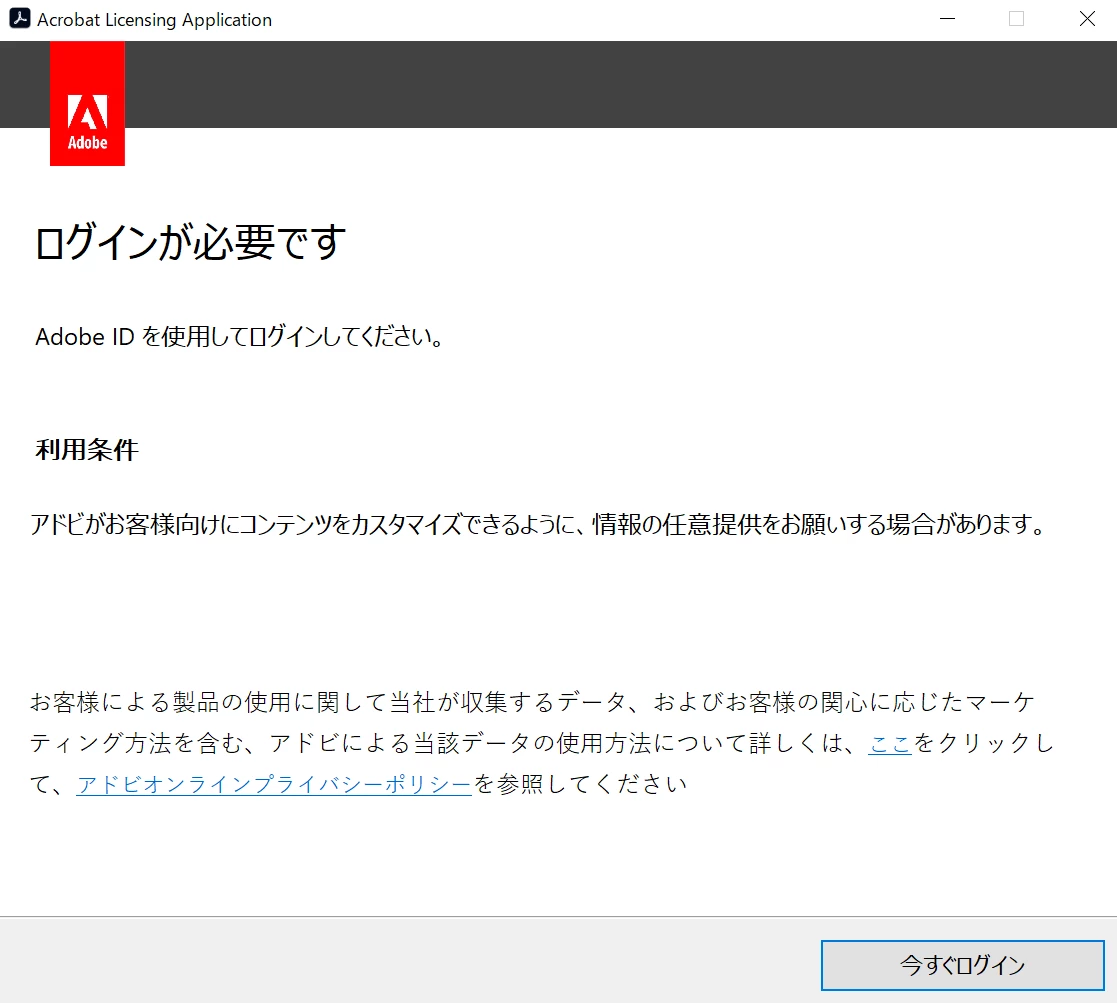Click the paragraph line starting お客様による製品の使用
This screenshot has height=1003, width=1117.
pos(532,702)
